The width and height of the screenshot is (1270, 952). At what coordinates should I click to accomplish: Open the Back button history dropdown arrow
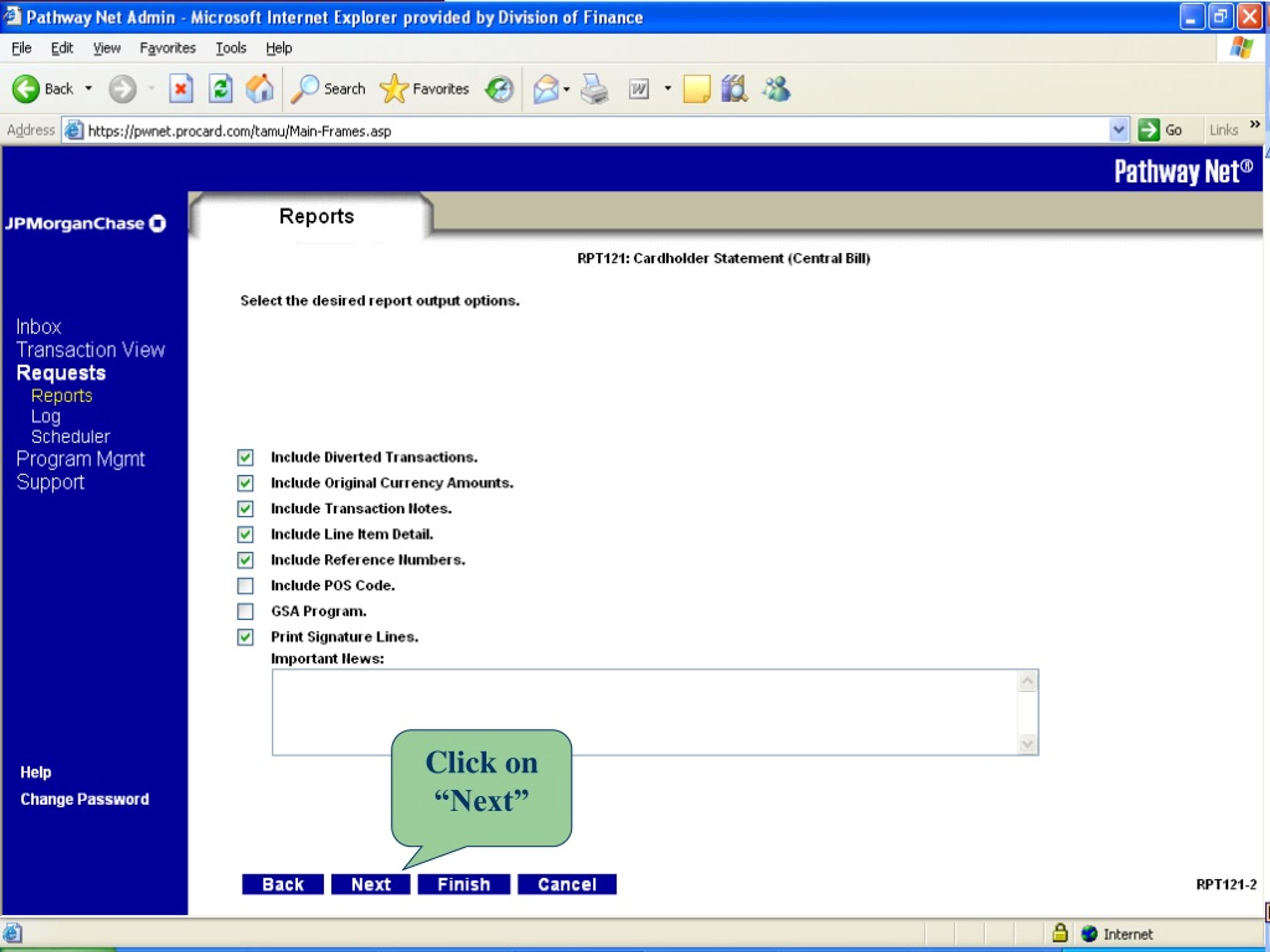(x=88, y=88)
